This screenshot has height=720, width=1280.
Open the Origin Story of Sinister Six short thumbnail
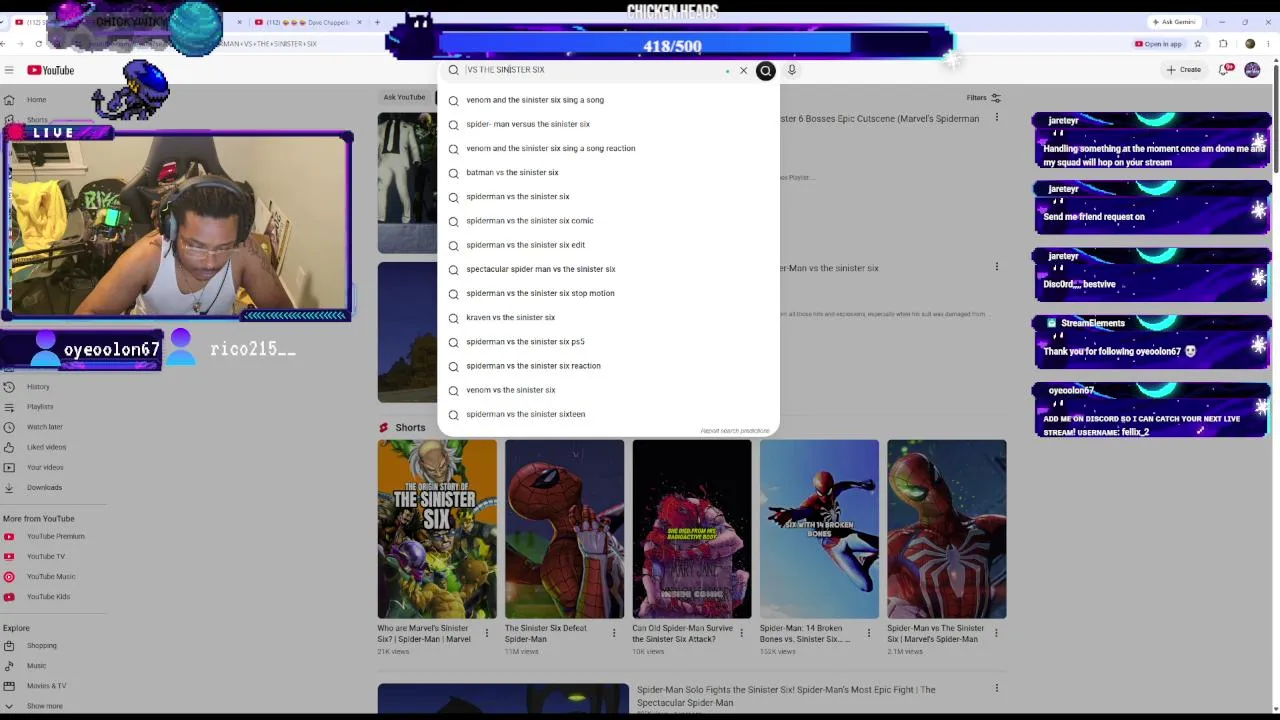coord(437,529)
